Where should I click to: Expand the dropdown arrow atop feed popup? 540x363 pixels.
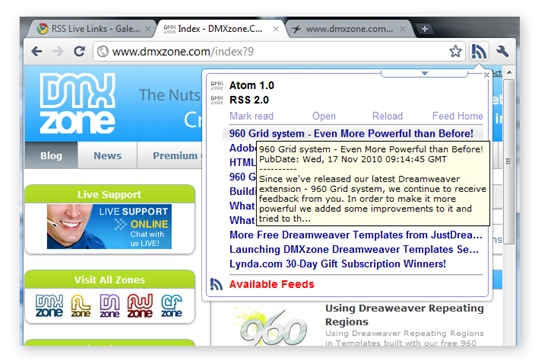coord(424,73)
